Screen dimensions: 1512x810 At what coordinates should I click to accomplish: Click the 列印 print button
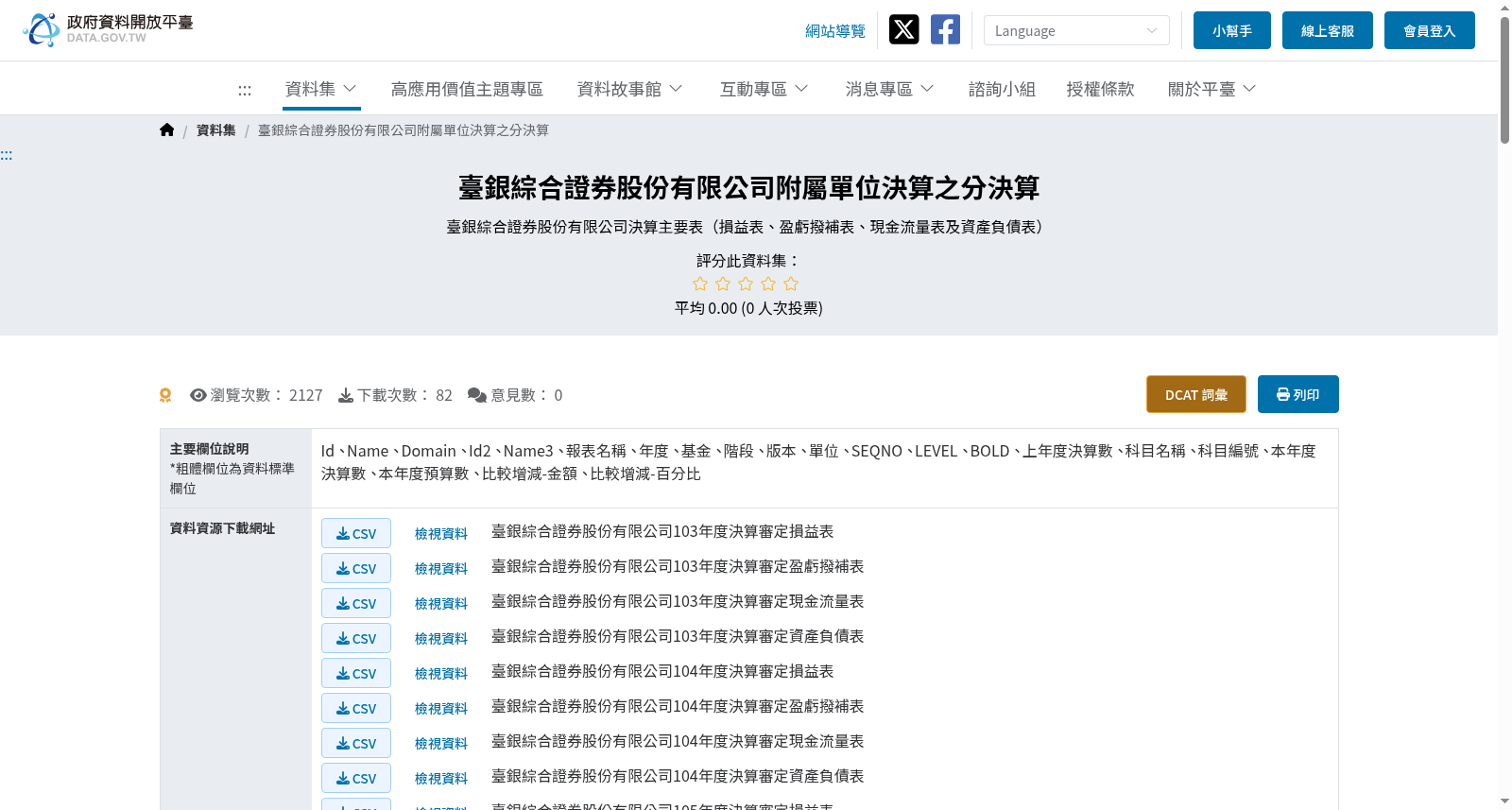(1298, 394)
